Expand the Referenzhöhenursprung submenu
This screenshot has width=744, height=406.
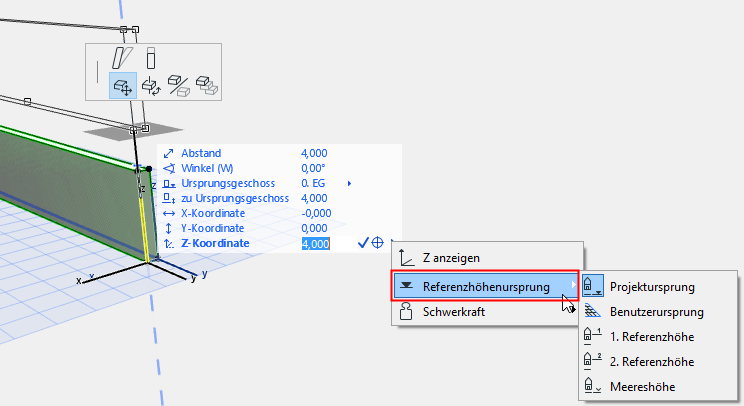(x=485, y=287)
